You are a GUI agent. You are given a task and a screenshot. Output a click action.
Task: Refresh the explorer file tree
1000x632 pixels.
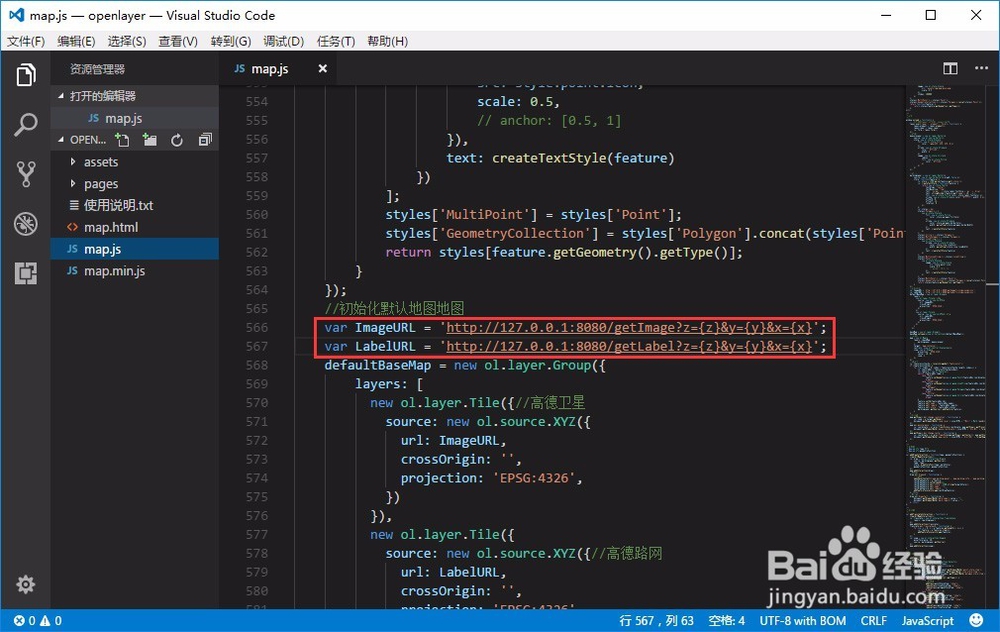[x=177, y=140]
